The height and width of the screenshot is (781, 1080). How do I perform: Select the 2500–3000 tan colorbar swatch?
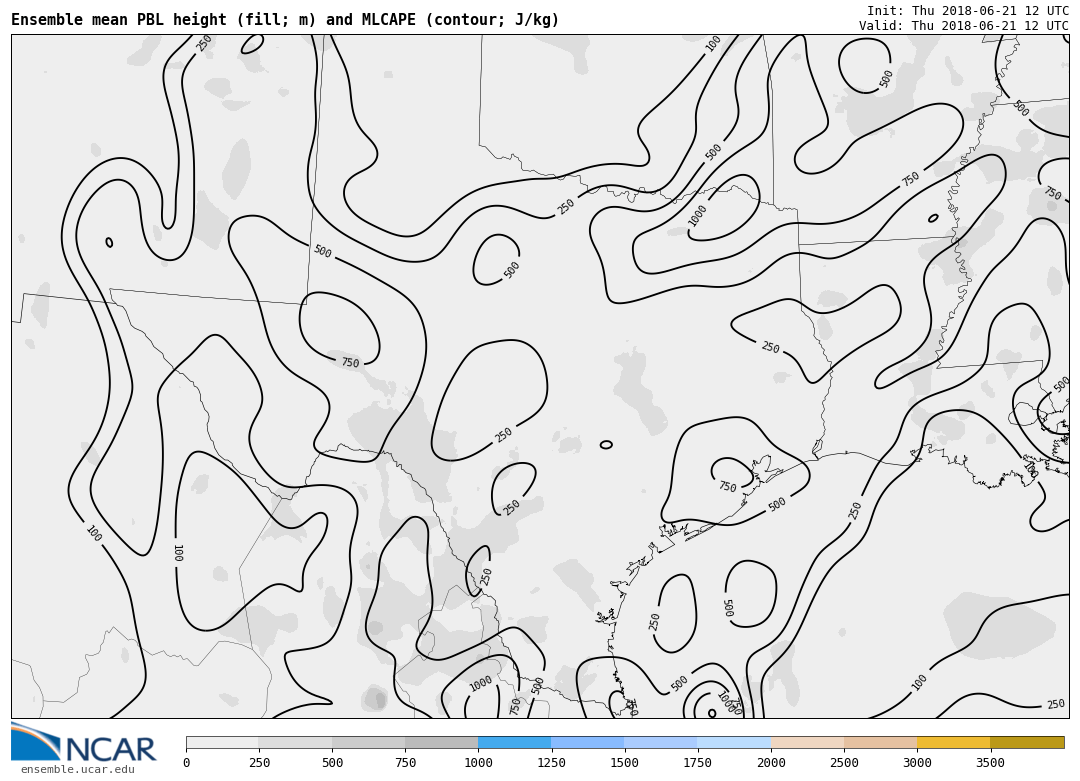[880, 742]
